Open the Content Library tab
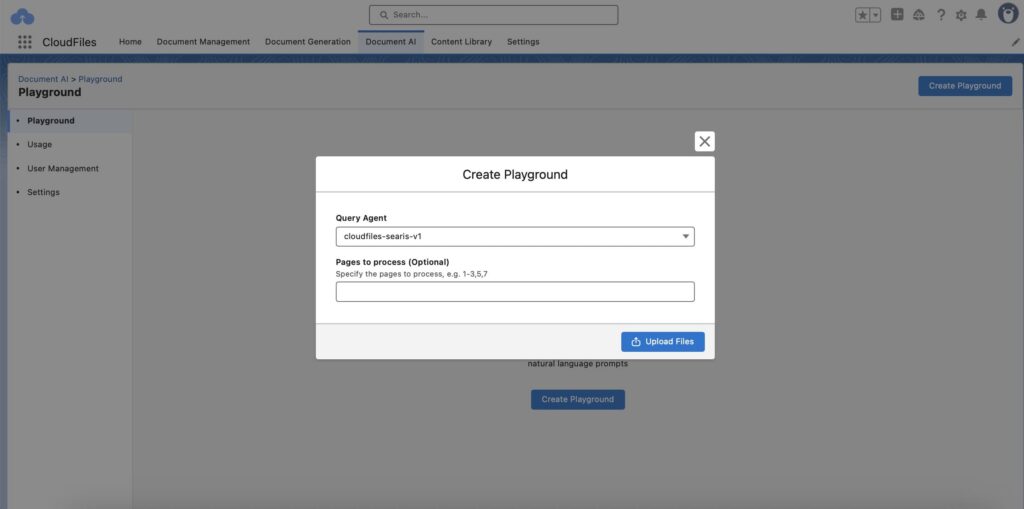 (x=461, y=42)
